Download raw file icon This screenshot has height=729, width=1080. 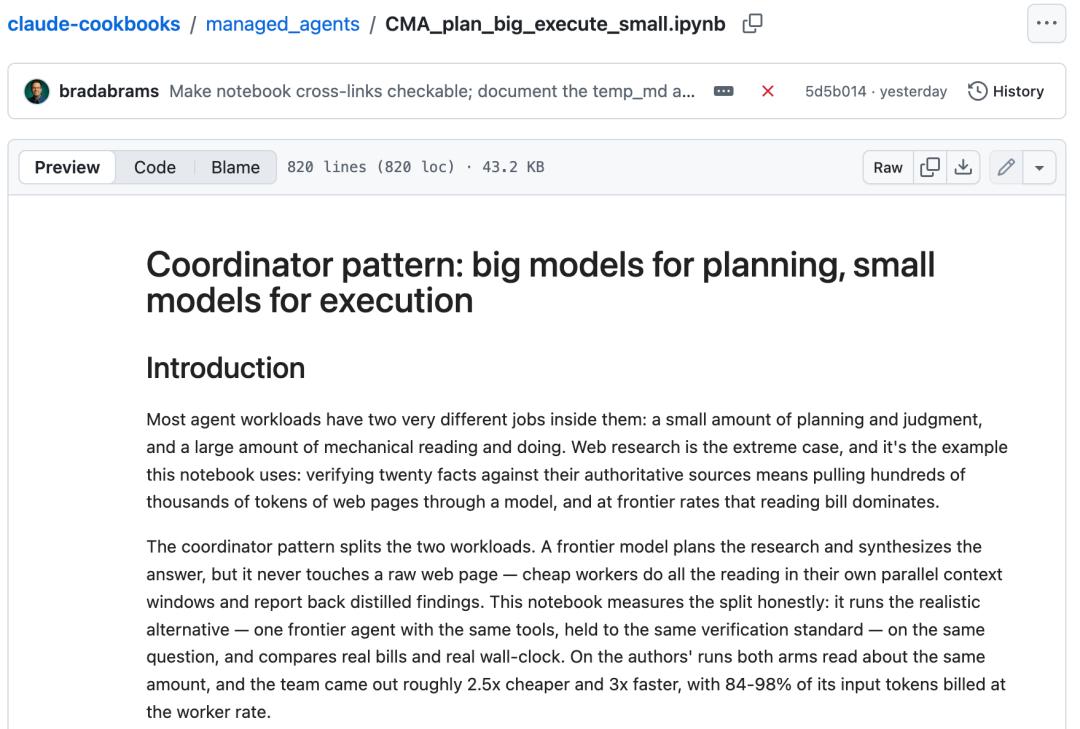tap(963, 167)
